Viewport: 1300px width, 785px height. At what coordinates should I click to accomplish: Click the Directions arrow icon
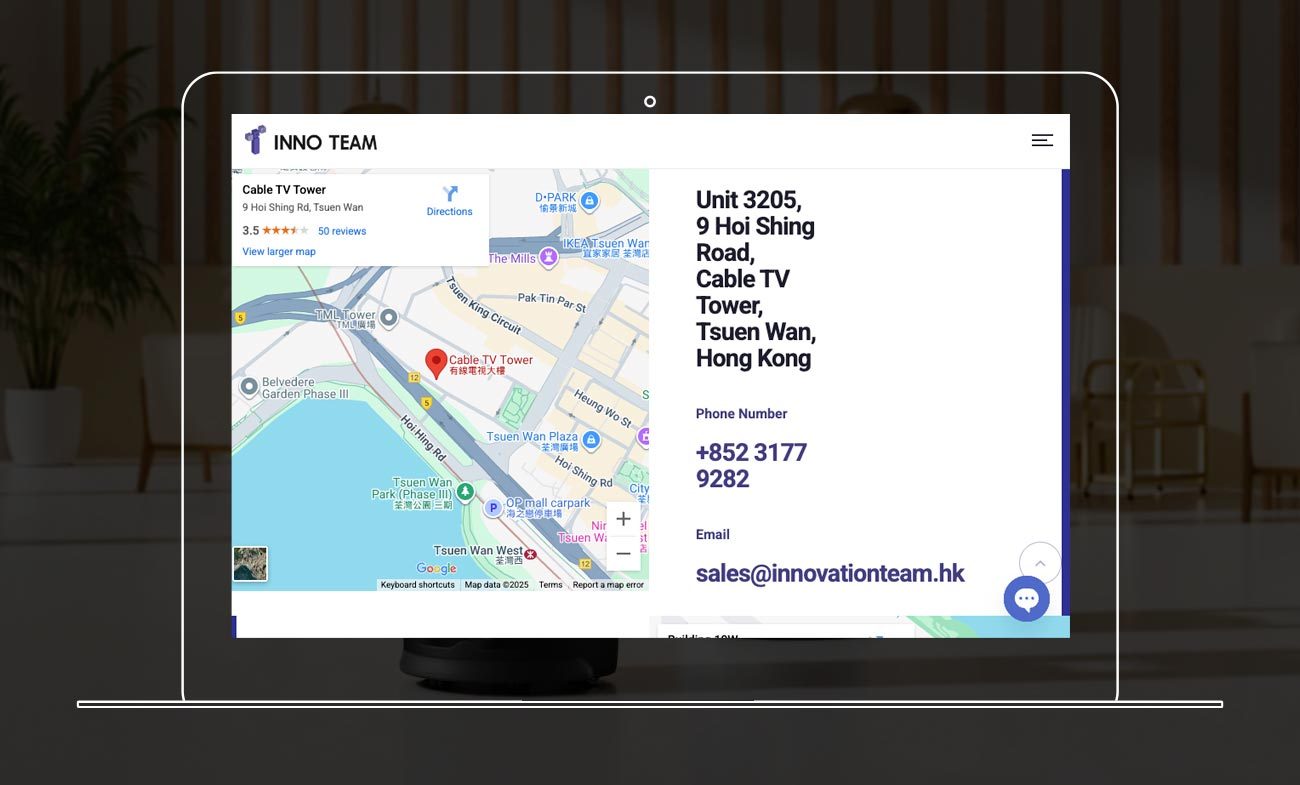pos(450,193)
